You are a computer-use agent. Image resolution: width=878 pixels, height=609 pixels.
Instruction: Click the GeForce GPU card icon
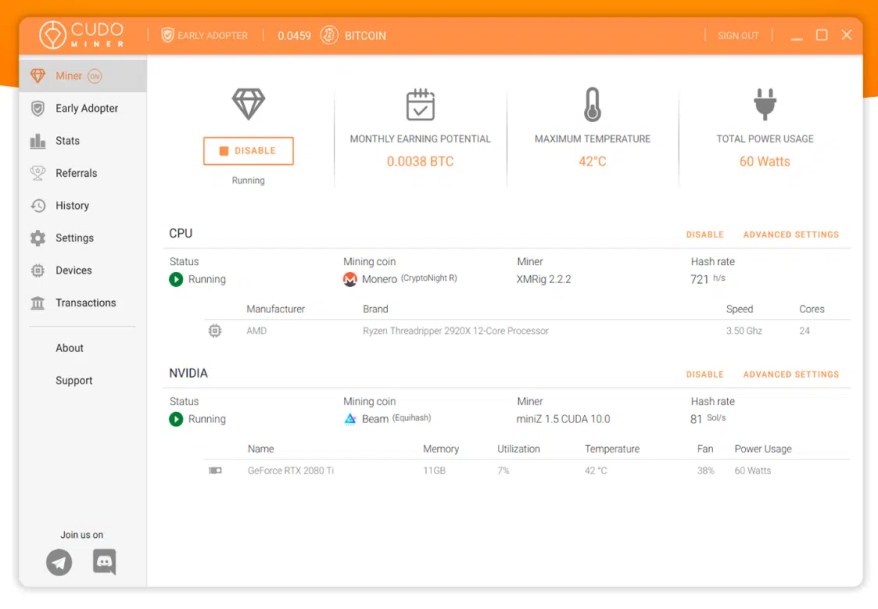click(215, 470)
